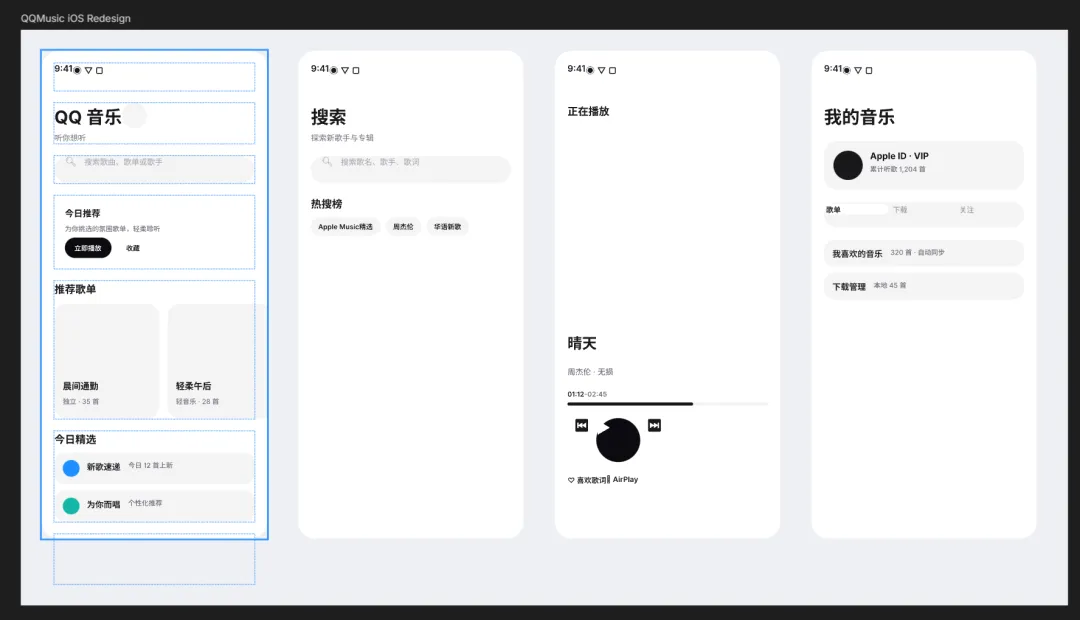Screen dimensions: 1080x620
Task: Tap the AirPlay control
Action: (x=625, y=479)
